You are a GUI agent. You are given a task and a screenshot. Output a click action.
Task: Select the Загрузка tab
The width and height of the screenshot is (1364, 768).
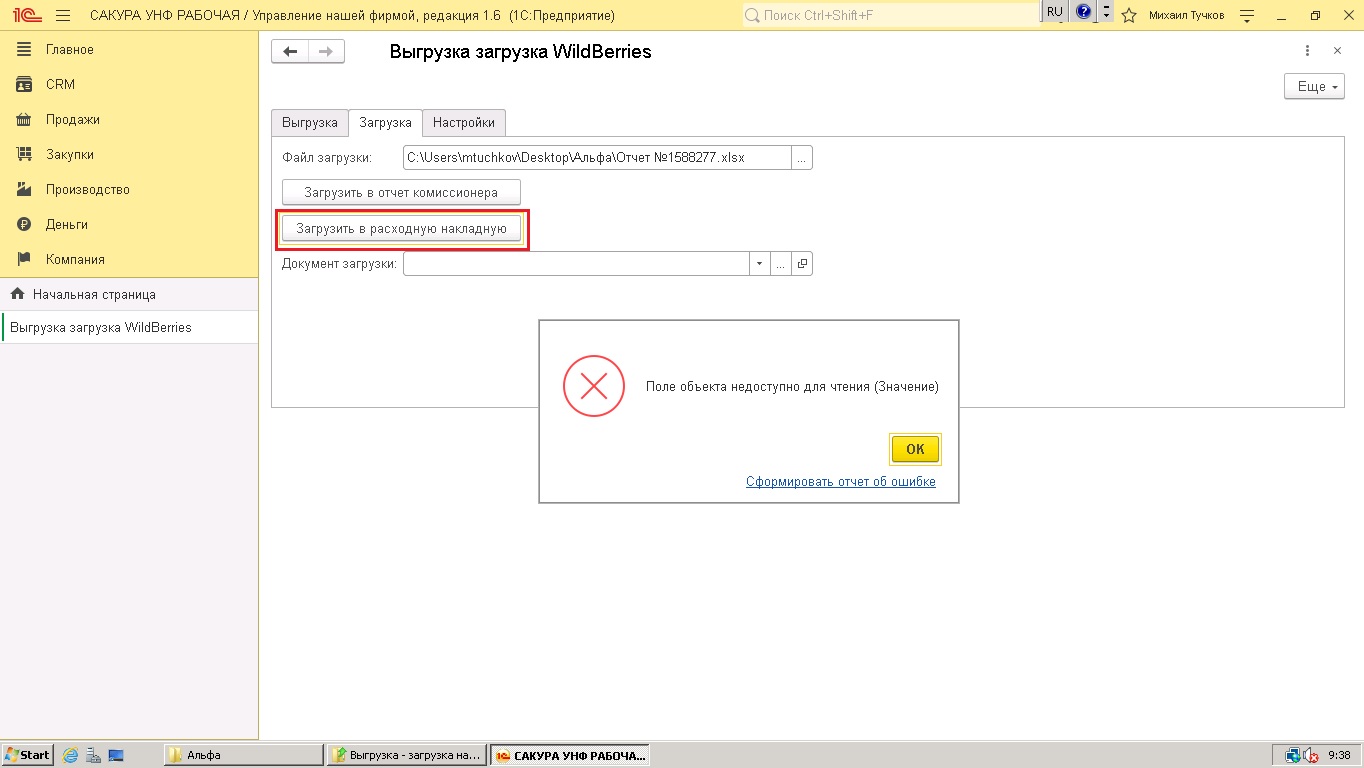click(x=385, y=122)
